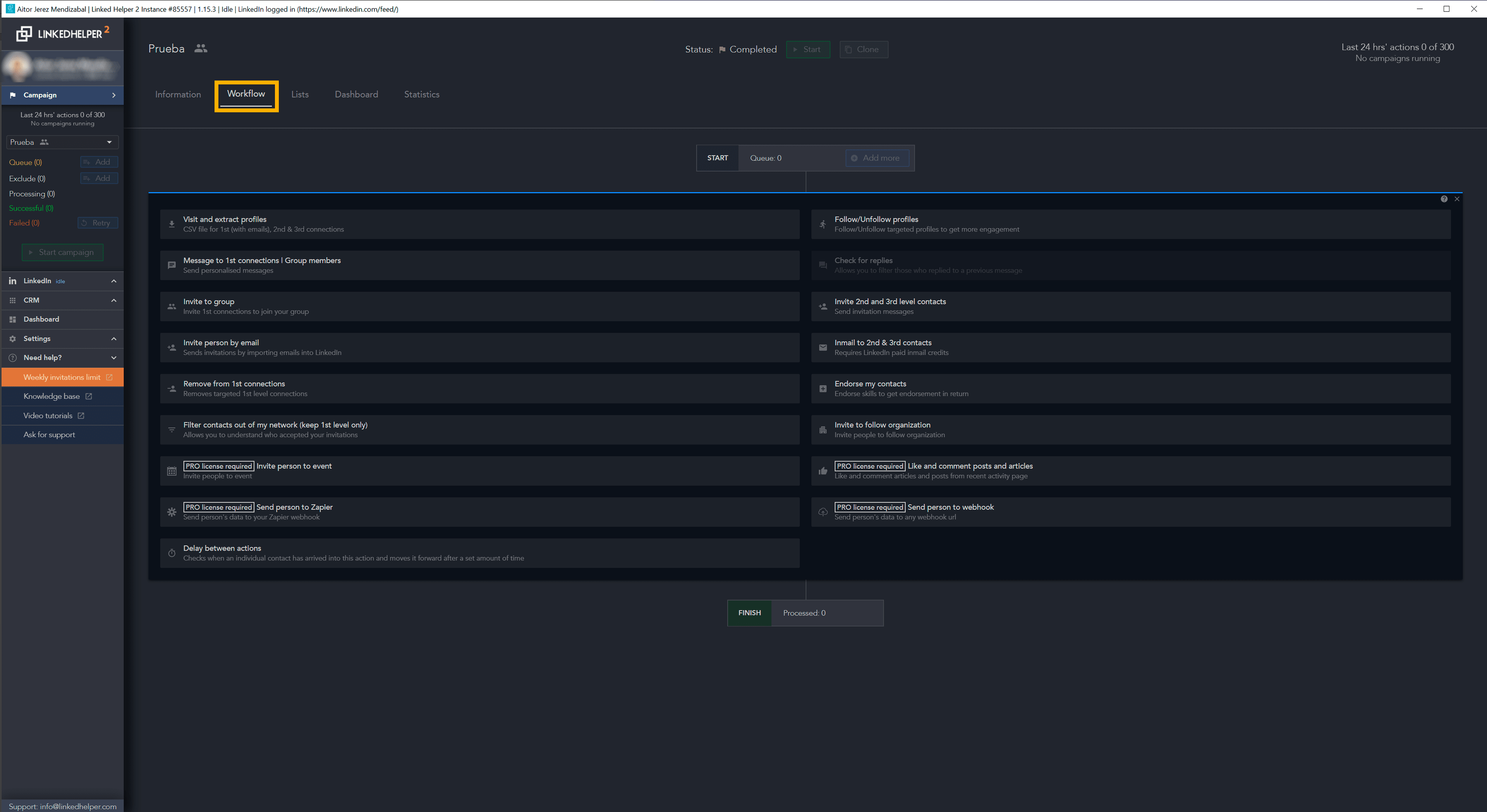Click Add button next to Queue
Screen dimensions: 1487x812
99,162
